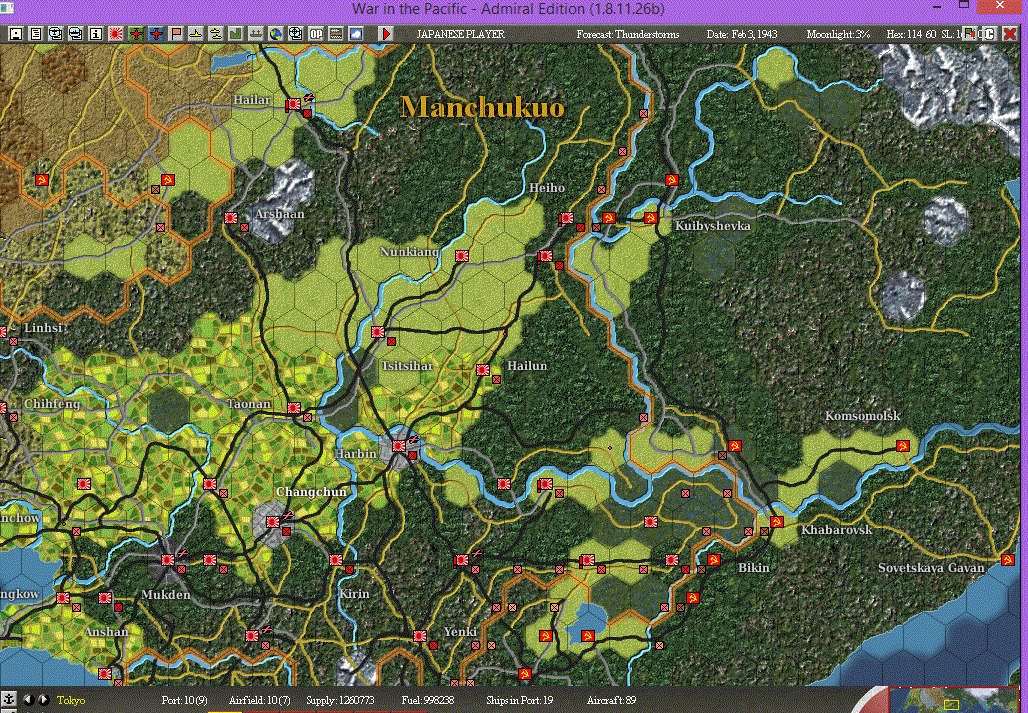Image resolution: width=1028 pixels, height=713 pixels.
Task: Click the green ships at sea icon
Action: 256,33
